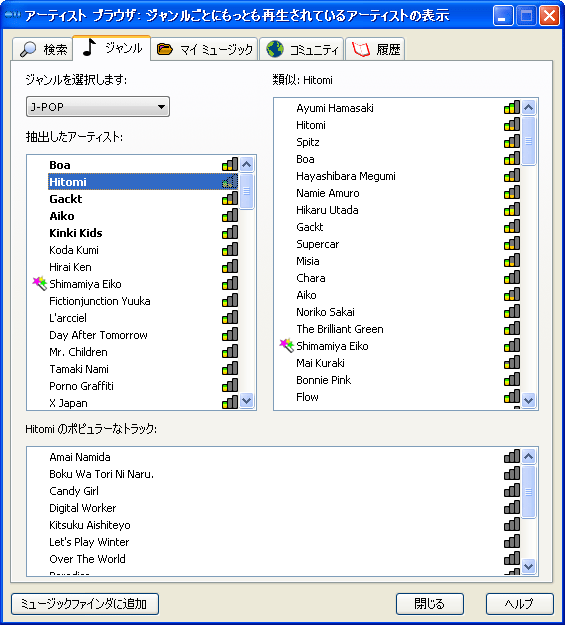
Task: Click the artist list scrollbar thumb
Action: pos(247,191)
